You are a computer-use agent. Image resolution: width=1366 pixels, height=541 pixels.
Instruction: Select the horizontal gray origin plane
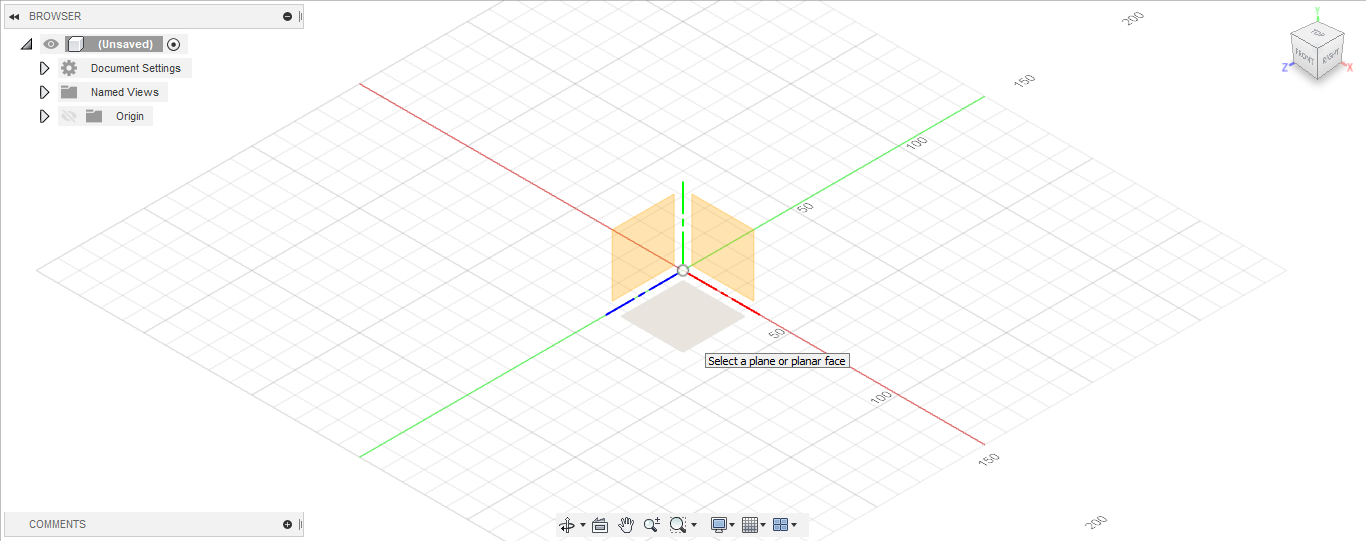pyautogui.click(x=683, y=315)
